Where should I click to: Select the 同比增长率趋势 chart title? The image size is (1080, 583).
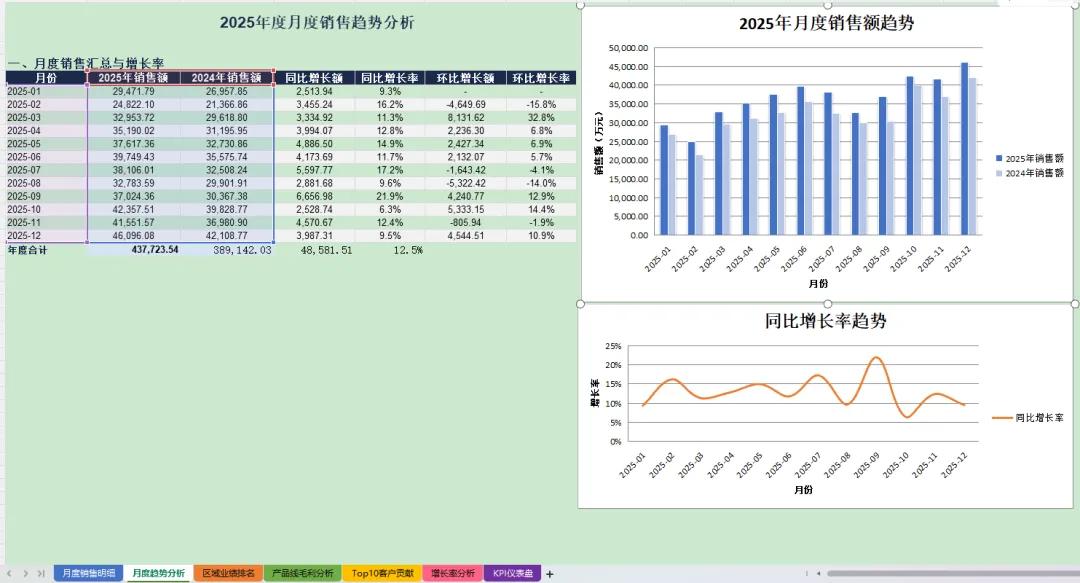826,321
